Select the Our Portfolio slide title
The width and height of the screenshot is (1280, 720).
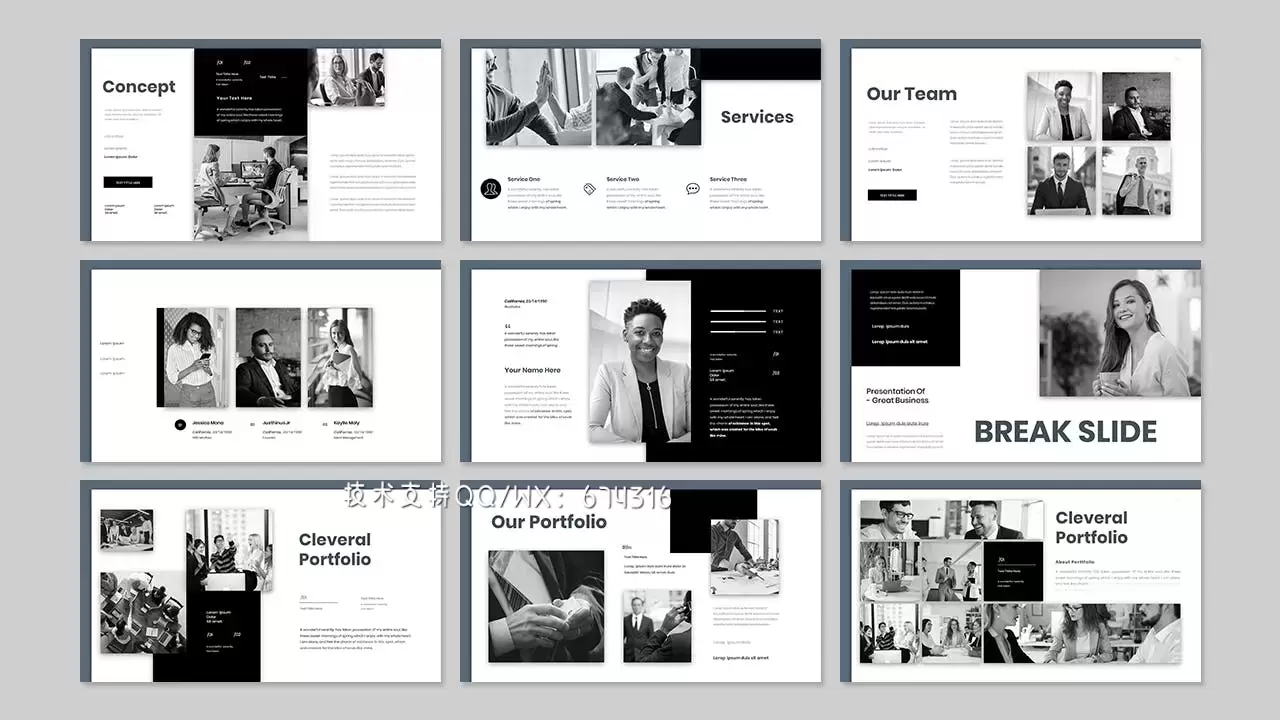click(548, 522)
